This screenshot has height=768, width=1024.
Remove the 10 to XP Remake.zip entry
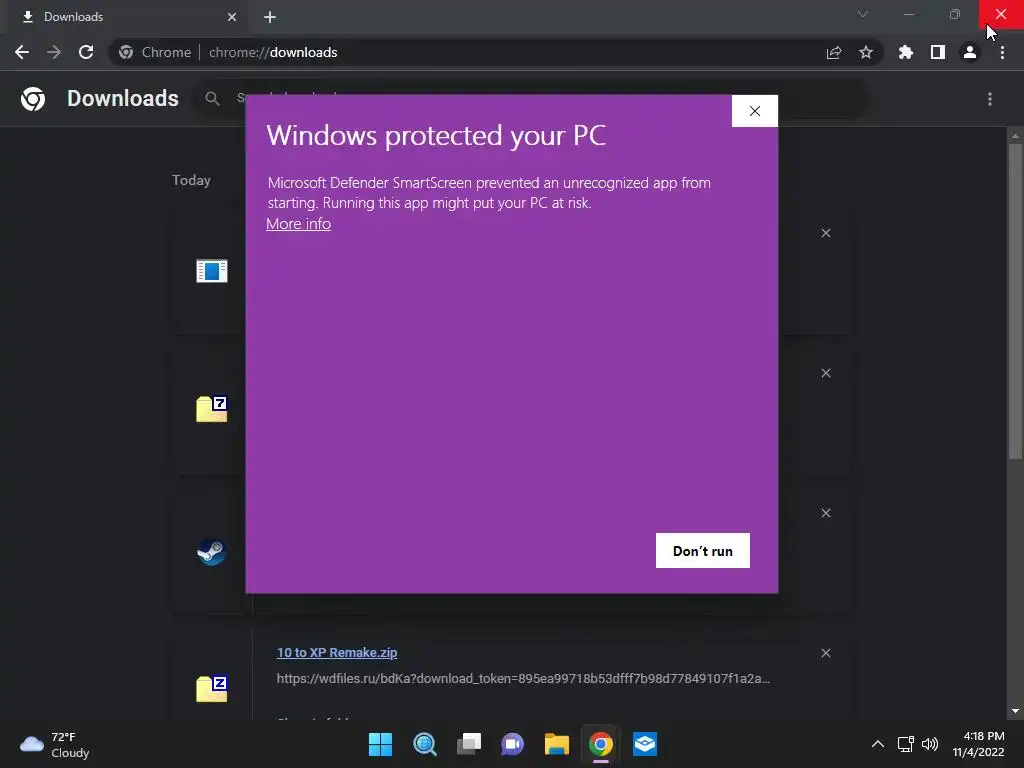point(826,653)
